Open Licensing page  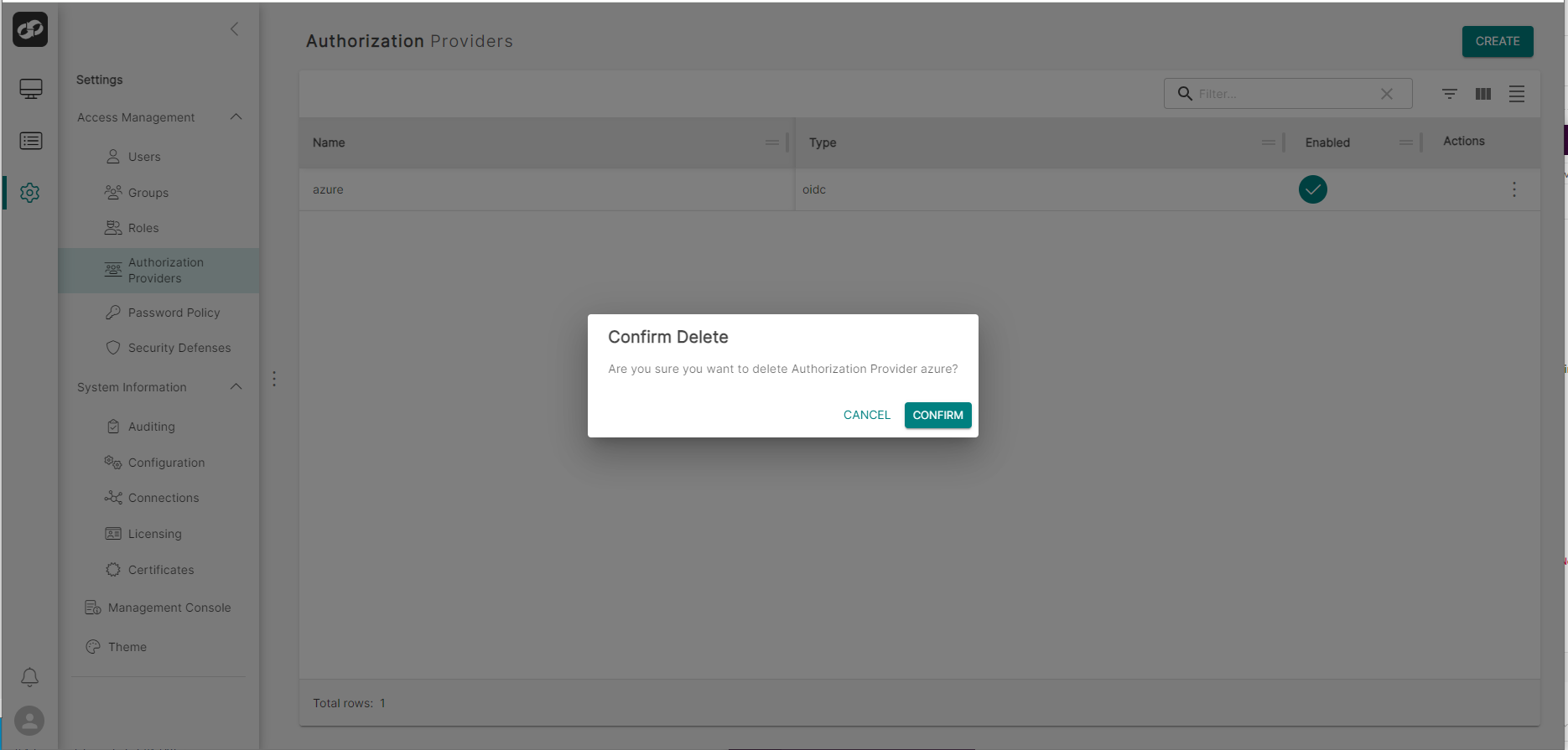point(155,534)
